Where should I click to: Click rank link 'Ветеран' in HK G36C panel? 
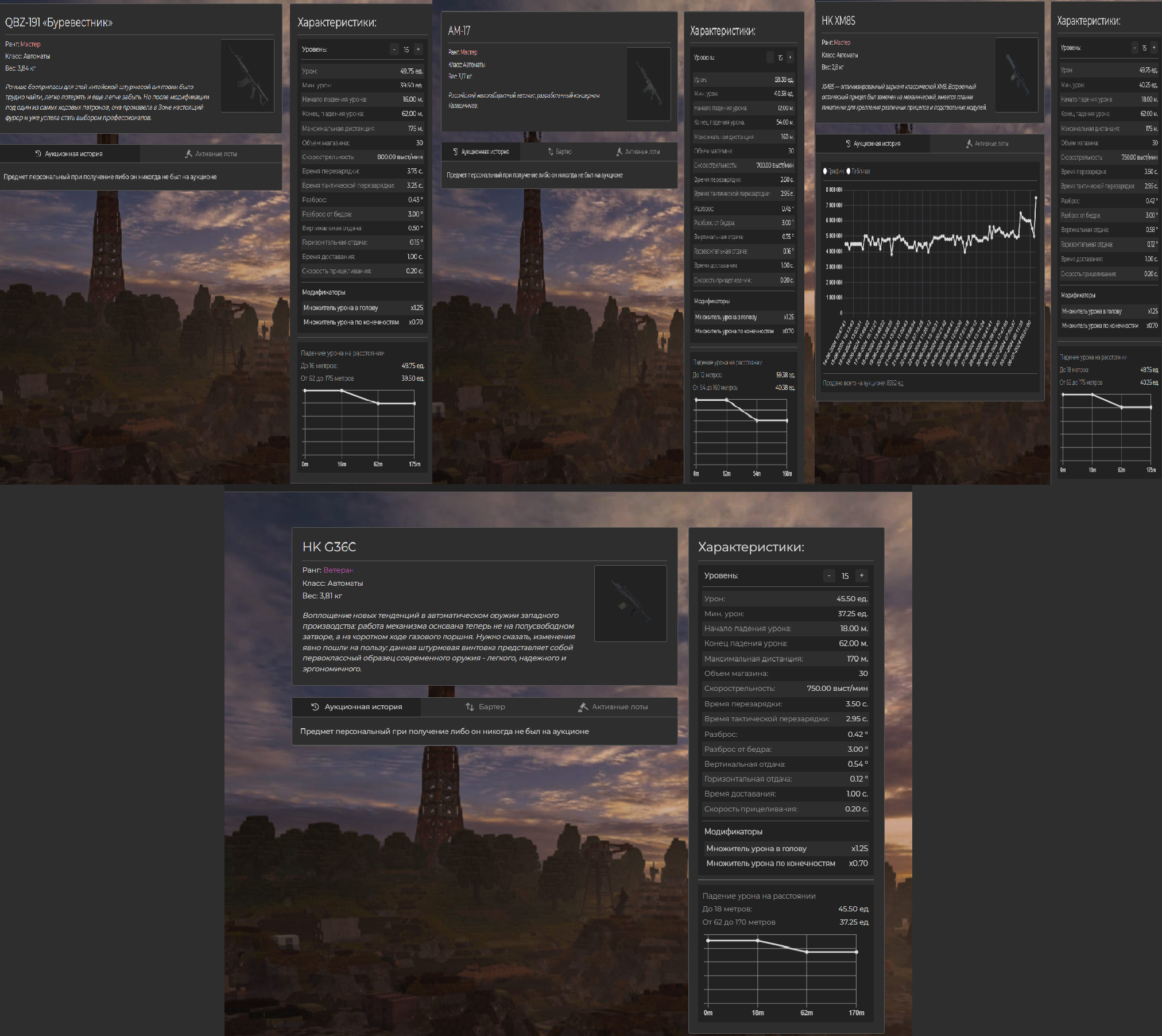coord(338,570)
